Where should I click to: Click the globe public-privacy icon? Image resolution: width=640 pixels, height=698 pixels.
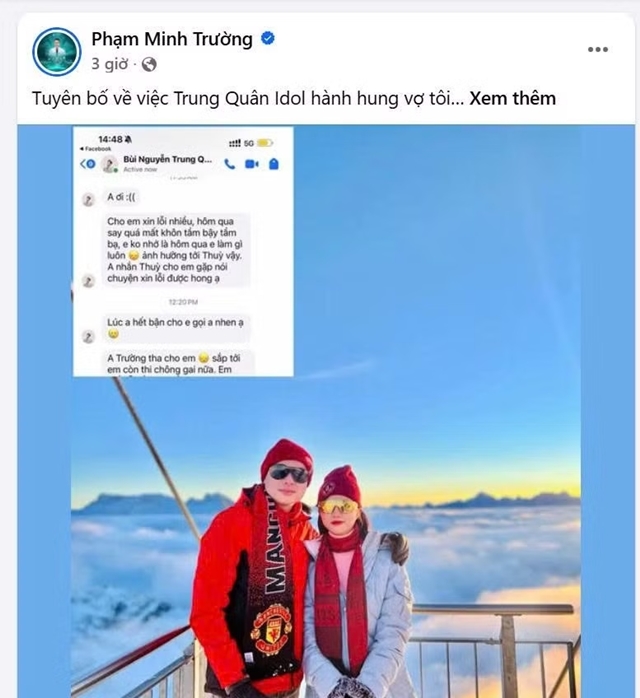pos(149,65)
